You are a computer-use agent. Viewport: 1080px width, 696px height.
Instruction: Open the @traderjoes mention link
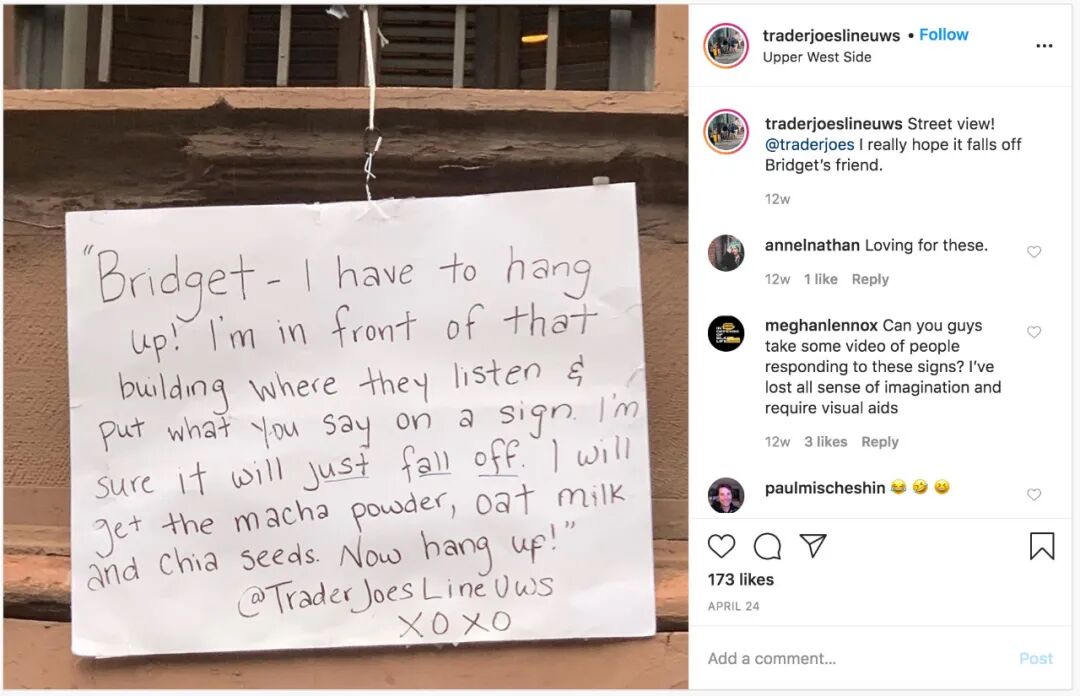809,145
